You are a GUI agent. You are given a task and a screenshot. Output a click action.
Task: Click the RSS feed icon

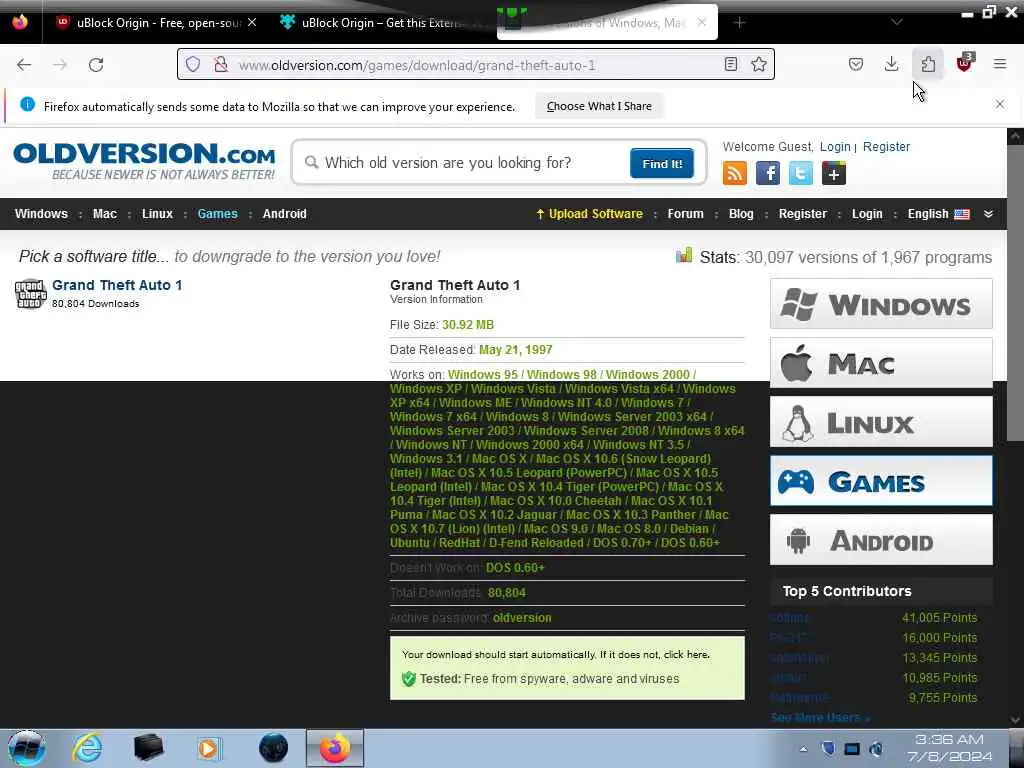[735, 173]
